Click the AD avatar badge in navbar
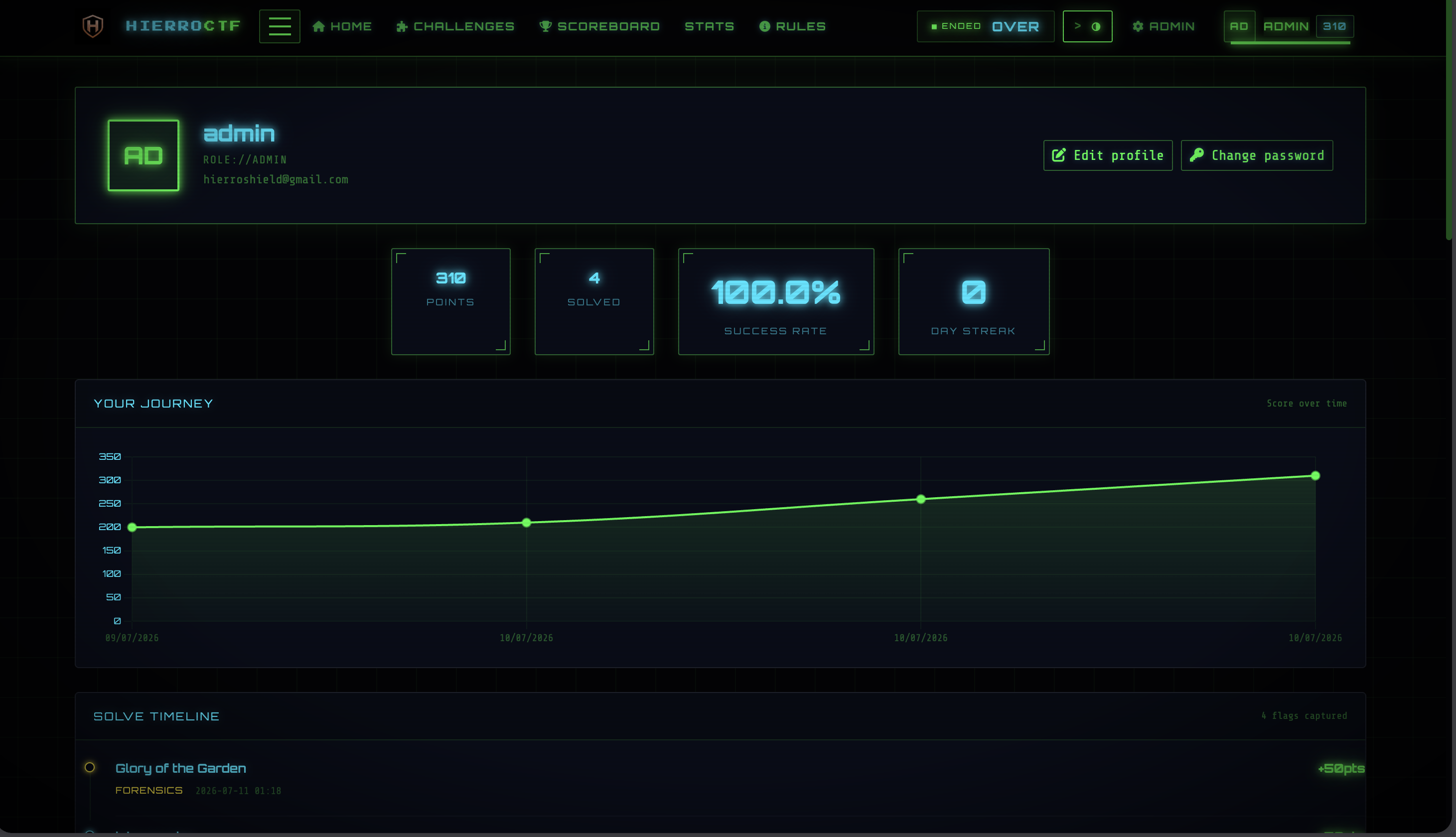Image resolution: width=1456 pixels, height=837 pixels. coord(1239,26)
